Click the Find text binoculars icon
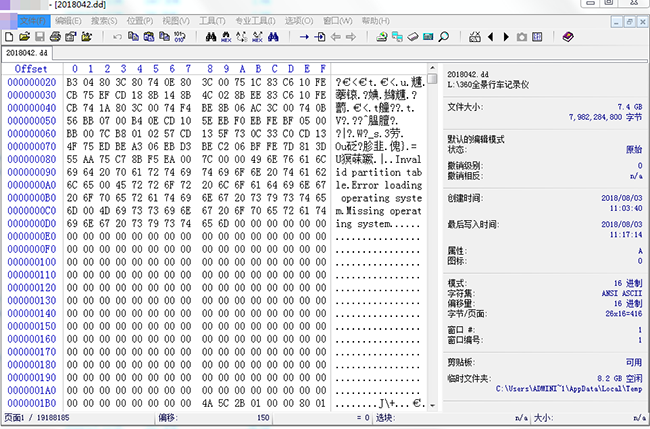 point(212,37)
